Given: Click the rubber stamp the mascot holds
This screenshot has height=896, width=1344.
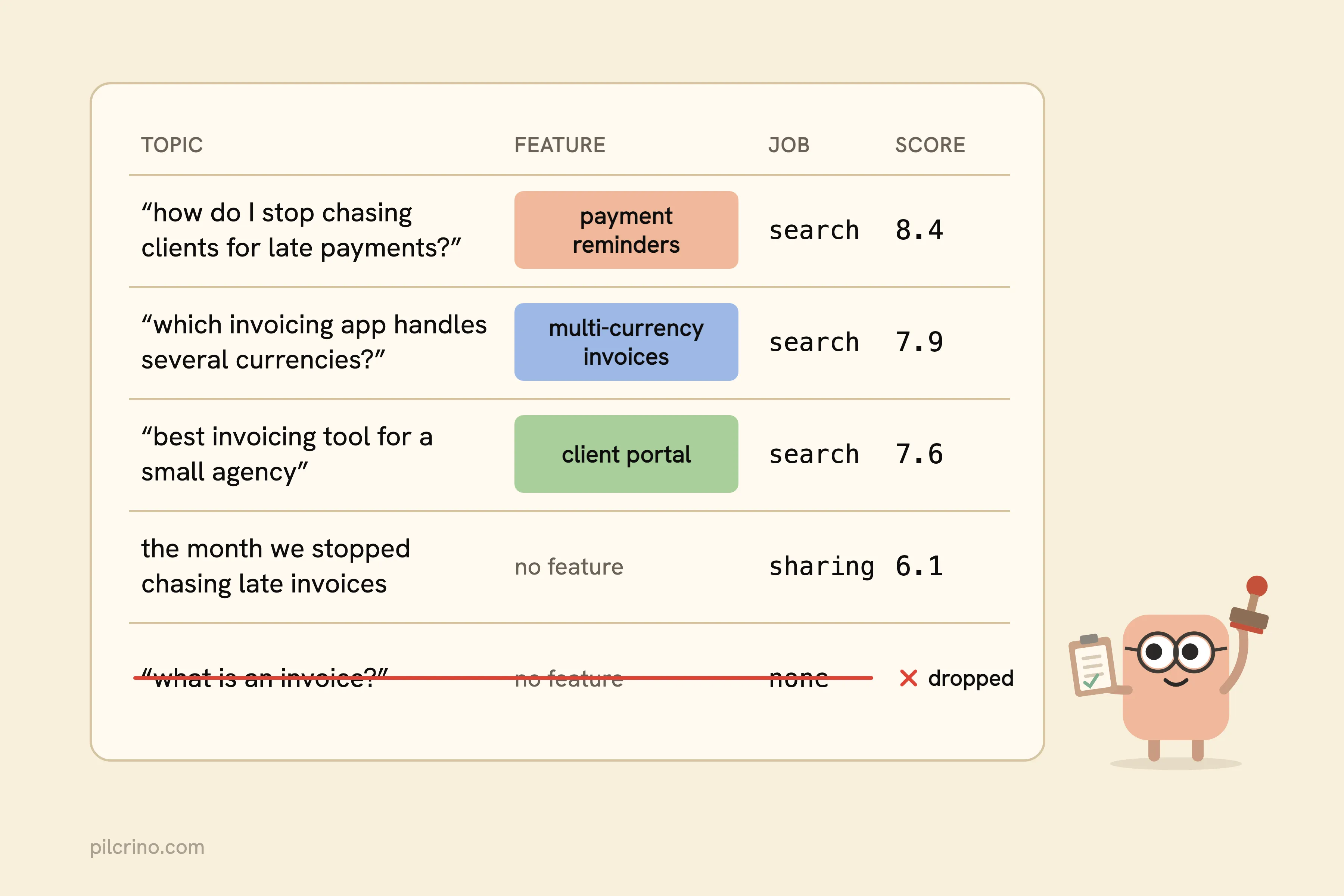Looking at the screenshot, I should click(1250, 606).
